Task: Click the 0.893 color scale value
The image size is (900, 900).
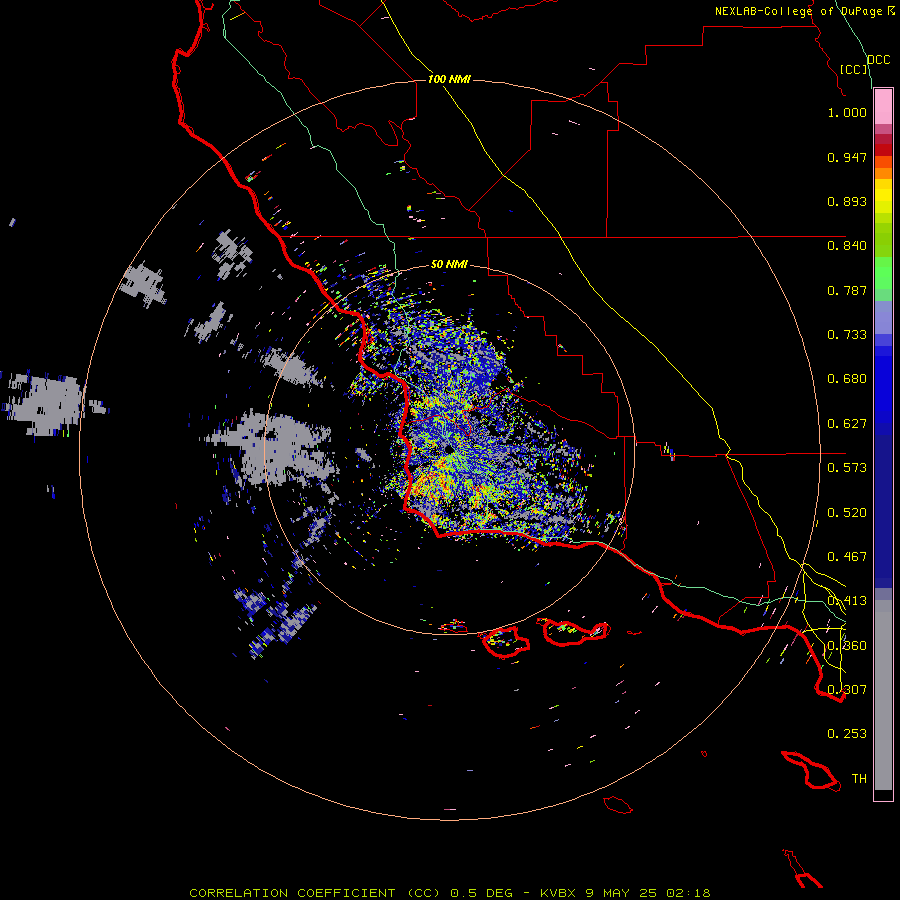Action: [x=847, y=201]
